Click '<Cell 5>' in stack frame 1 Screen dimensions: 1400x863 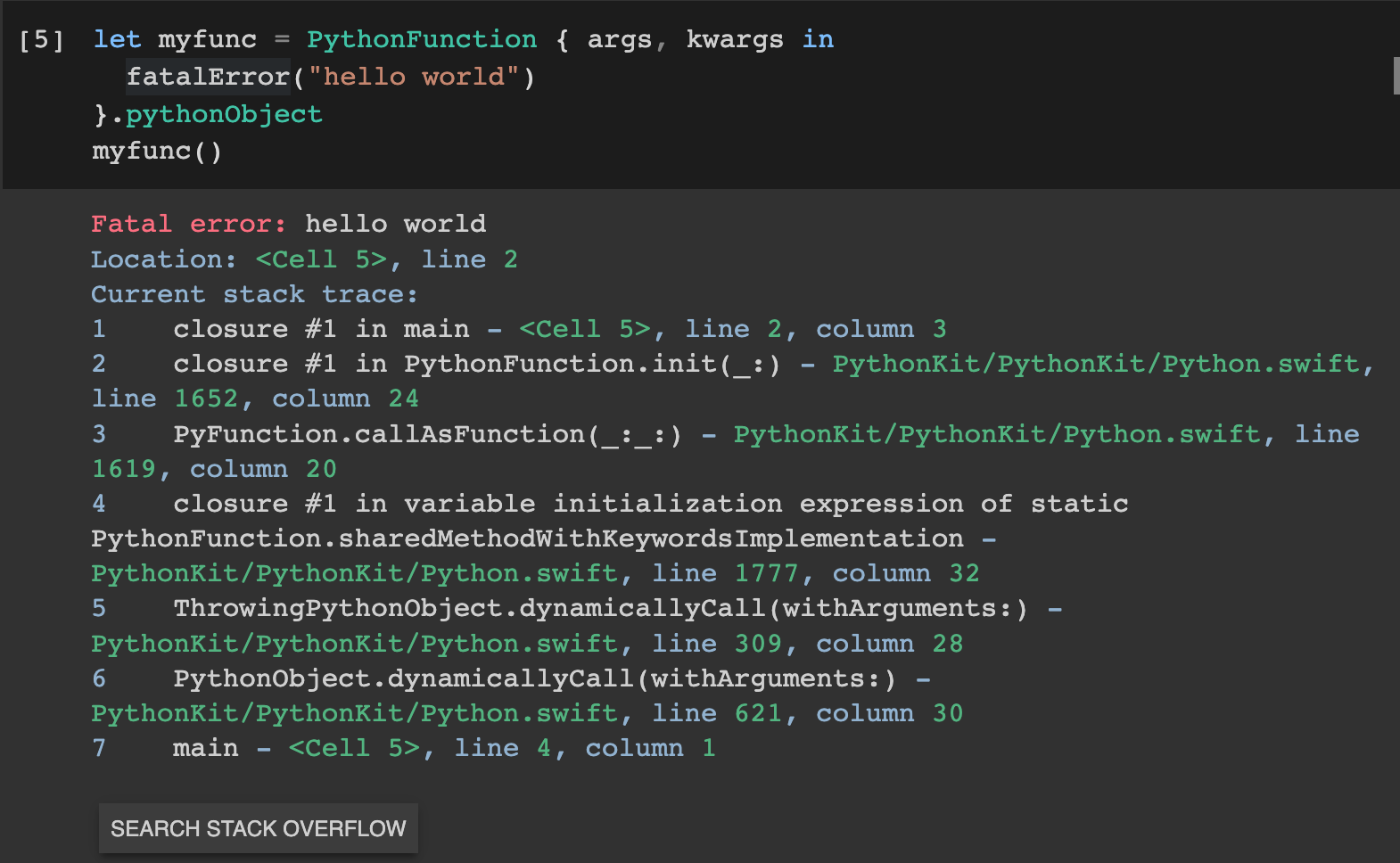(585, 329)
